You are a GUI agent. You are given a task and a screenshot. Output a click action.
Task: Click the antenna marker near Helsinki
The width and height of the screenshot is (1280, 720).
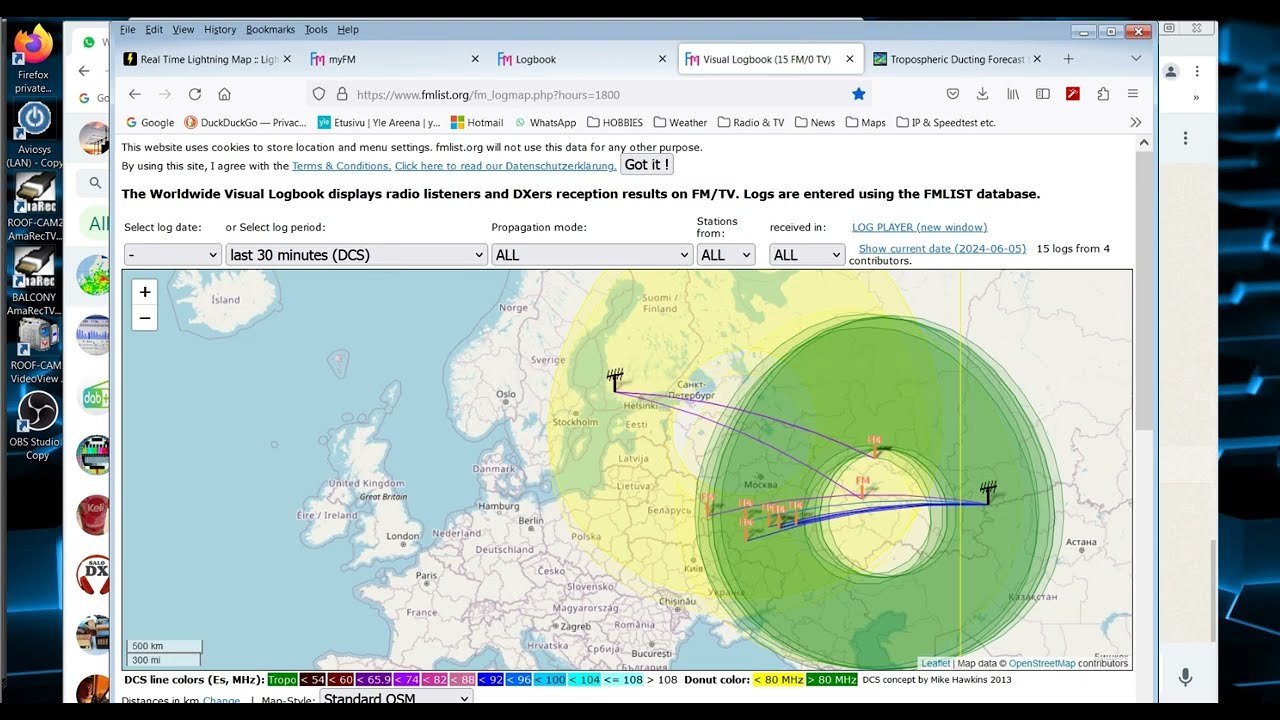point(615,379)
